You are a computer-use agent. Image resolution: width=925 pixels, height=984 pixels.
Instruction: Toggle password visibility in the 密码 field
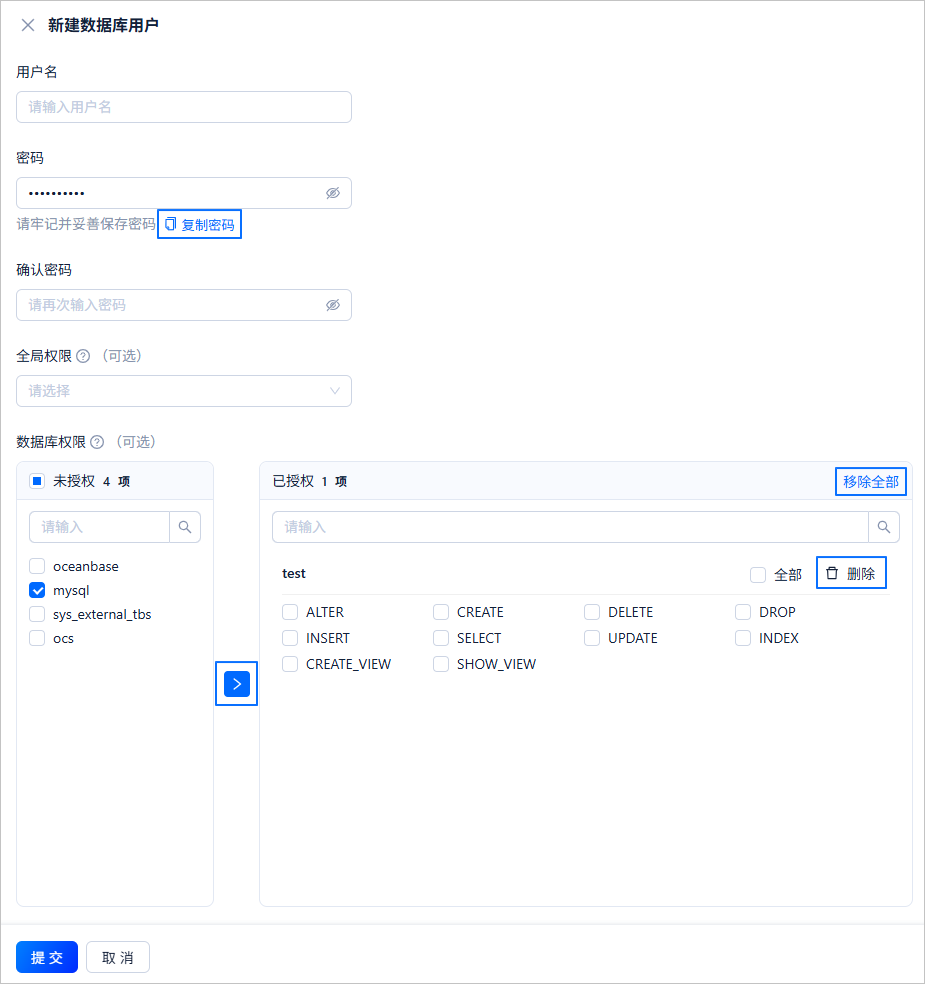tap(333, 192)
